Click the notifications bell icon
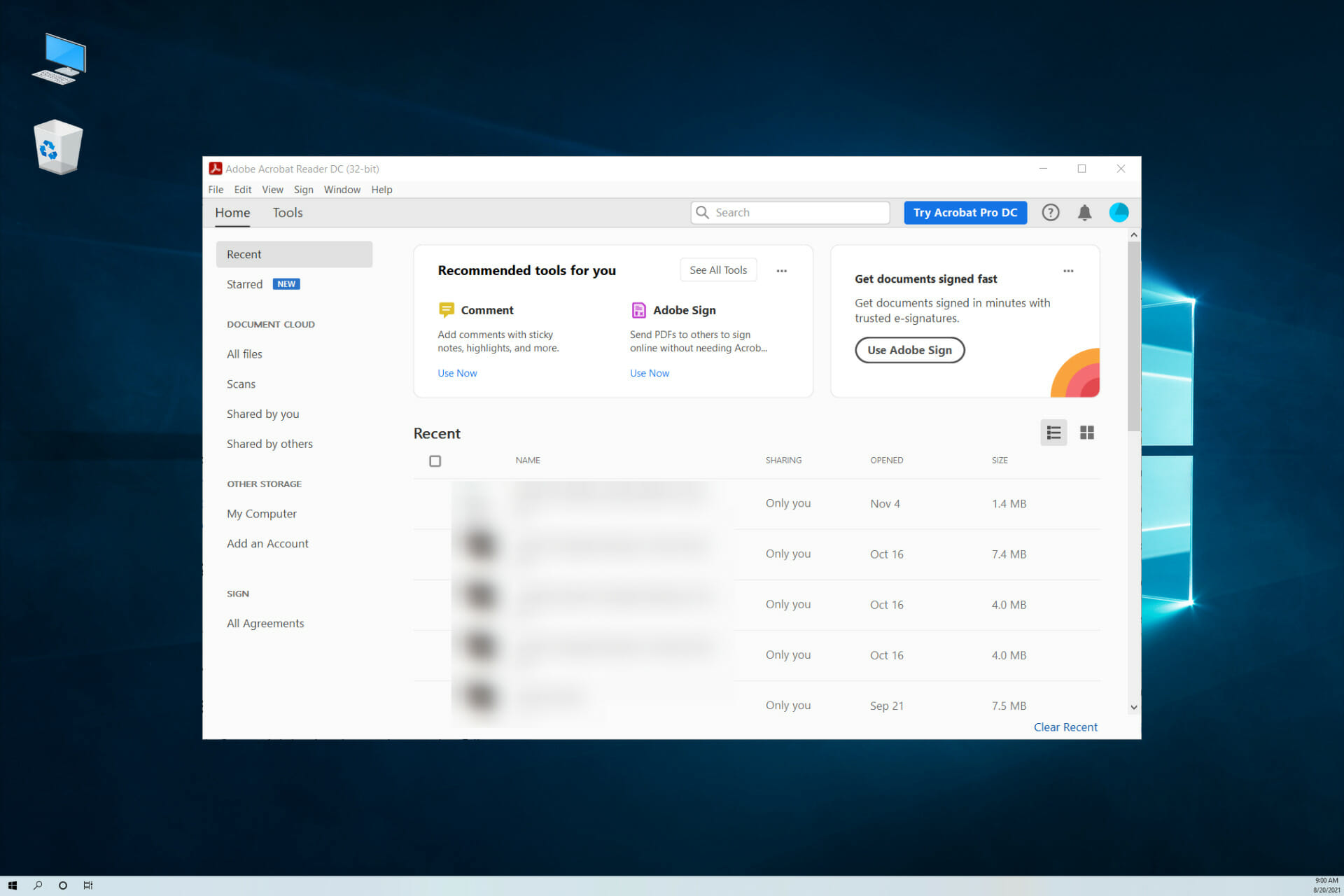 pos(1084,212)
